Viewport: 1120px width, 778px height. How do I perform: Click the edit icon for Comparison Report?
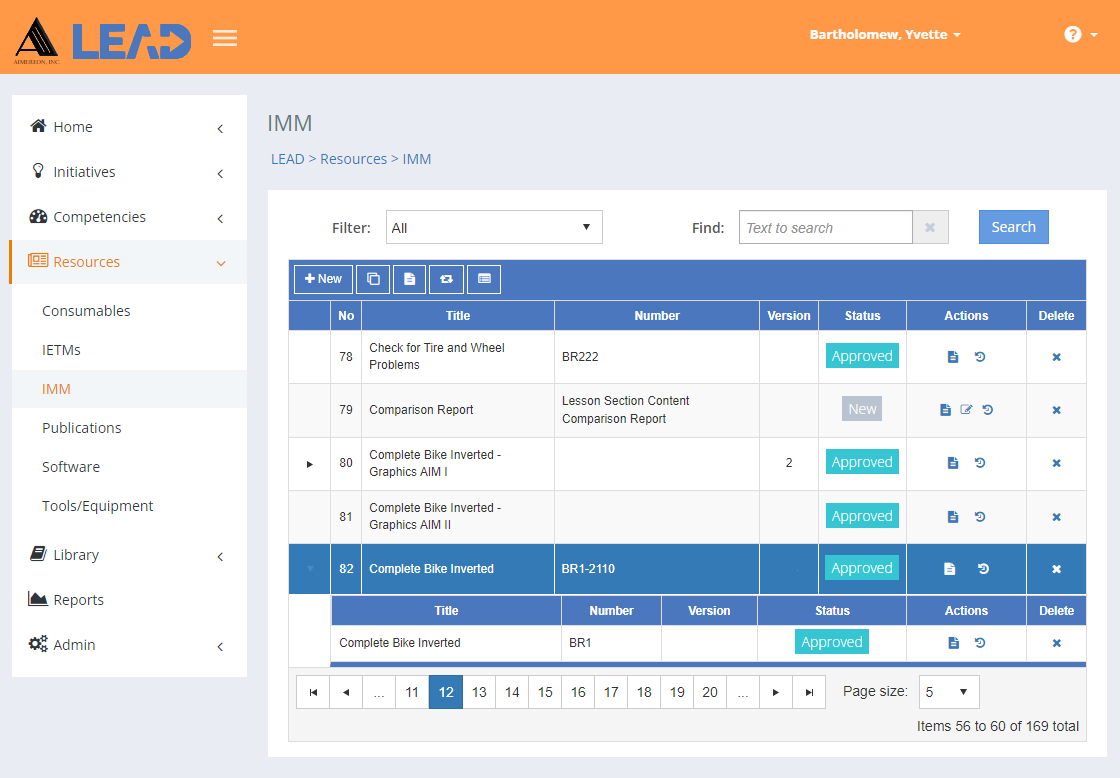(966, 410)
